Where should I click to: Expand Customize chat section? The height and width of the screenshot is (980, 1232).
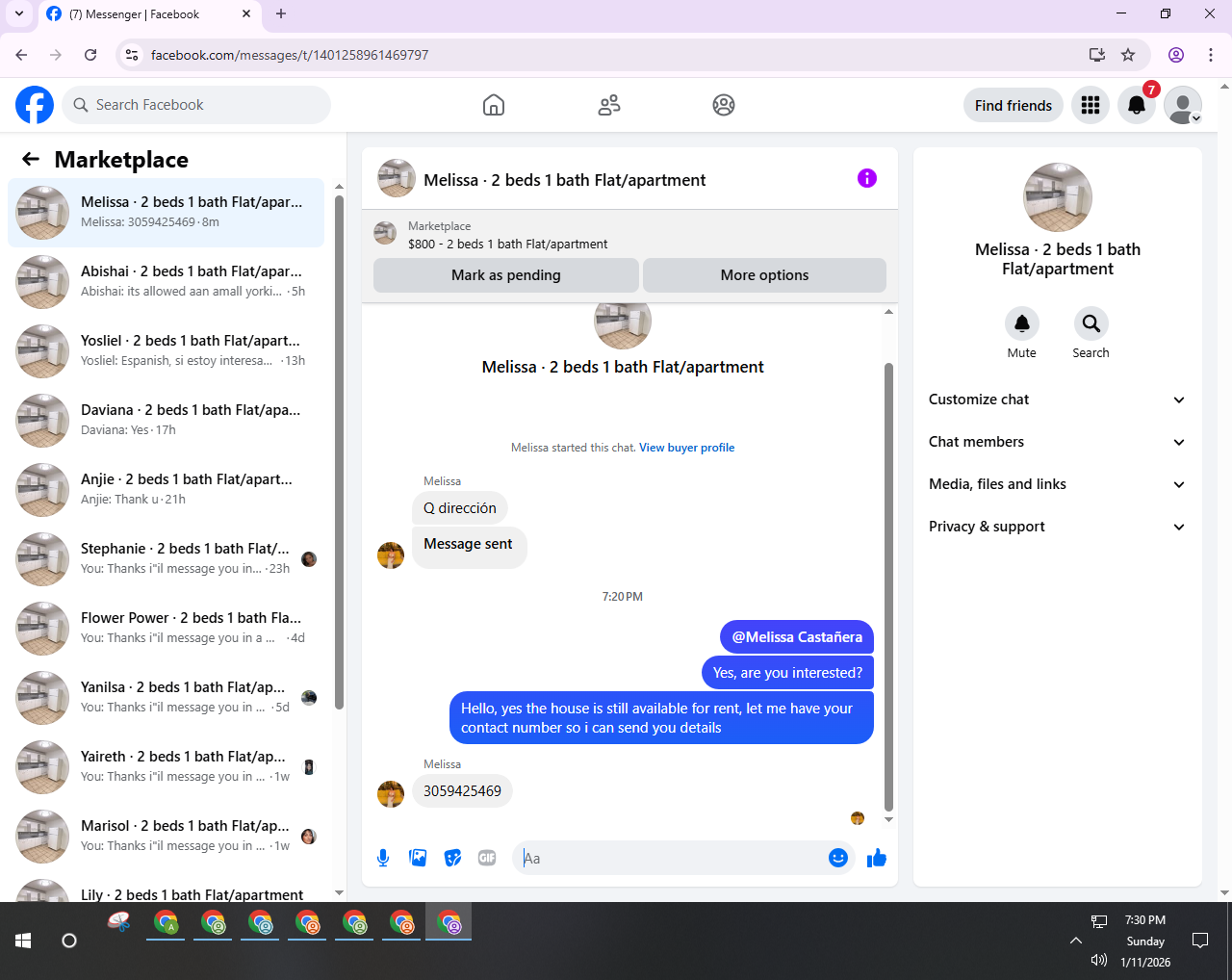coord(1058,400)
